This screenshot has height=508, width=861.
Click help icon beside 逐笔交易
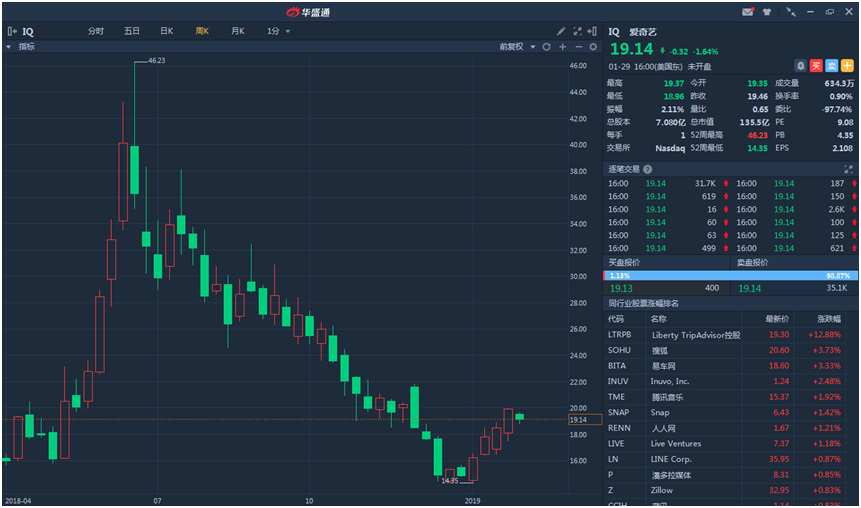(x=648, y=169)
